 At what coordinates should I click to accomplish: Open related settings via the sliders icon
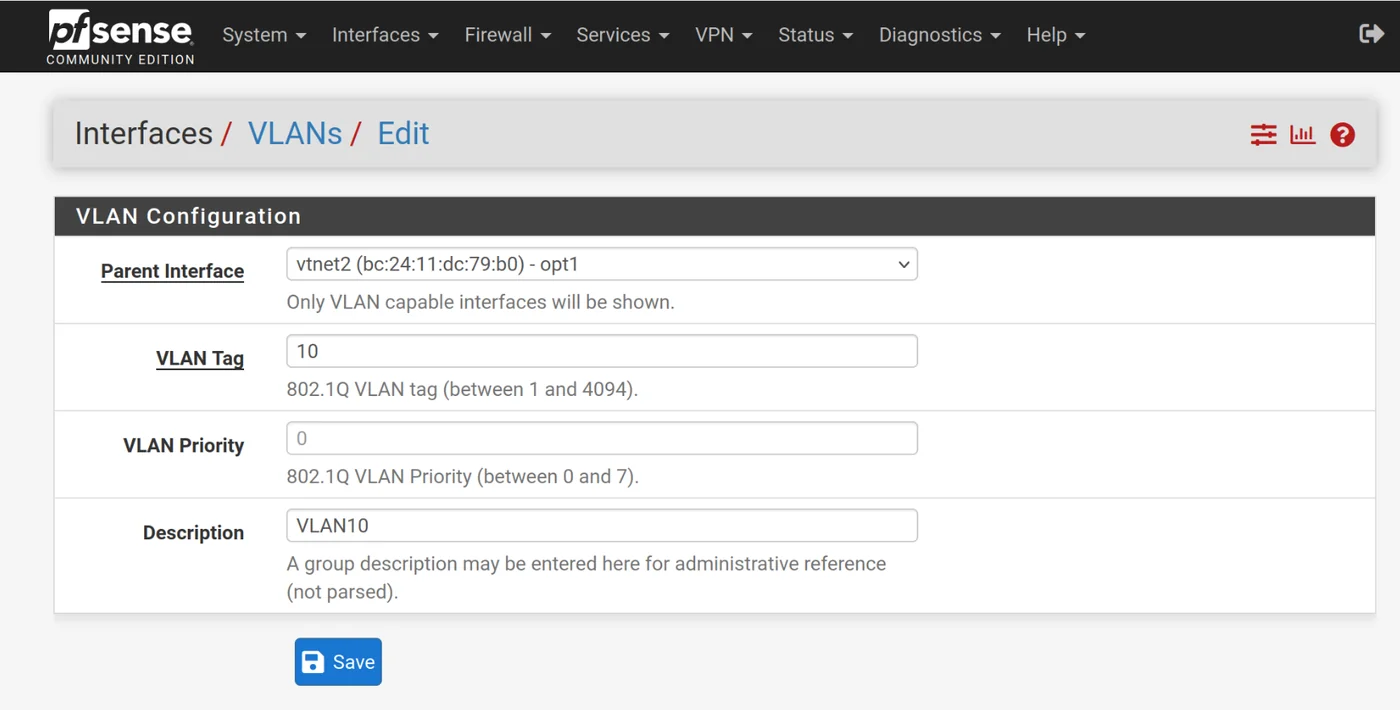[x=1262, y=134]
